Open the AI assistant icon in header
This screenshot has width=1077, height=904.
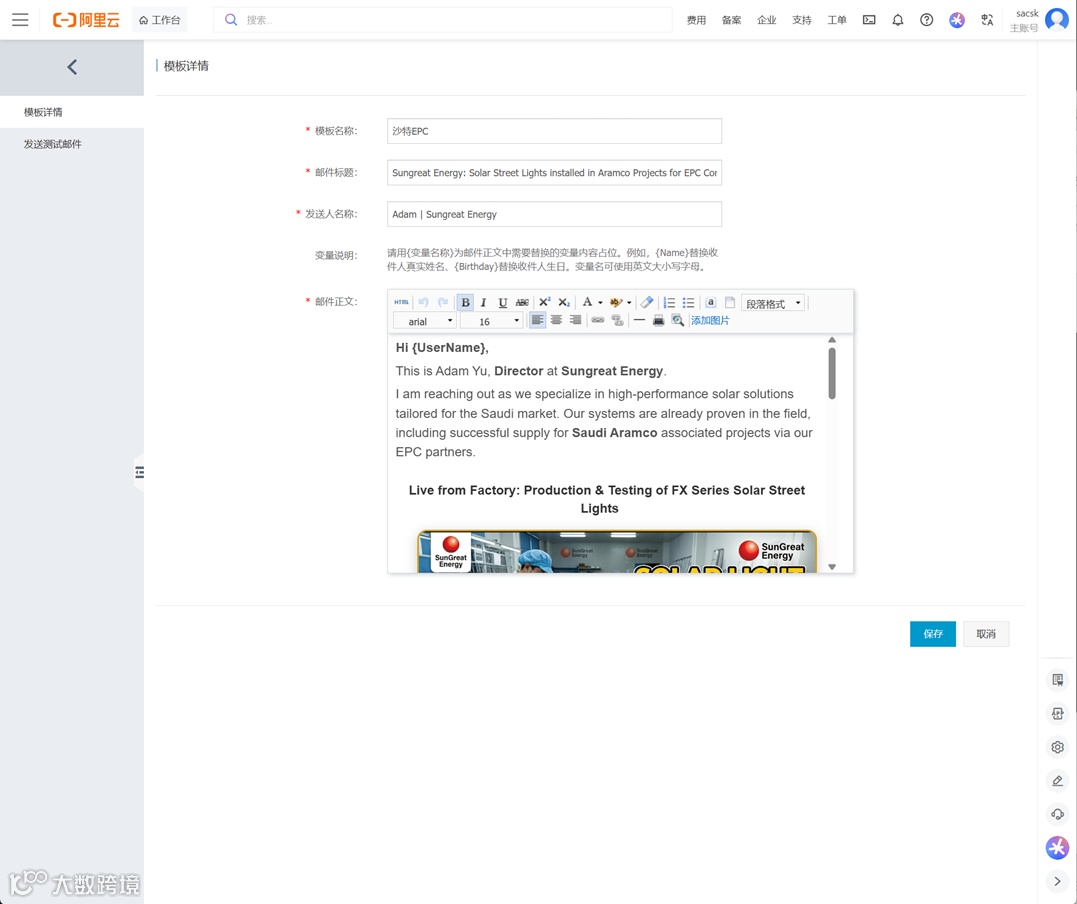click(x=957, y=20)
